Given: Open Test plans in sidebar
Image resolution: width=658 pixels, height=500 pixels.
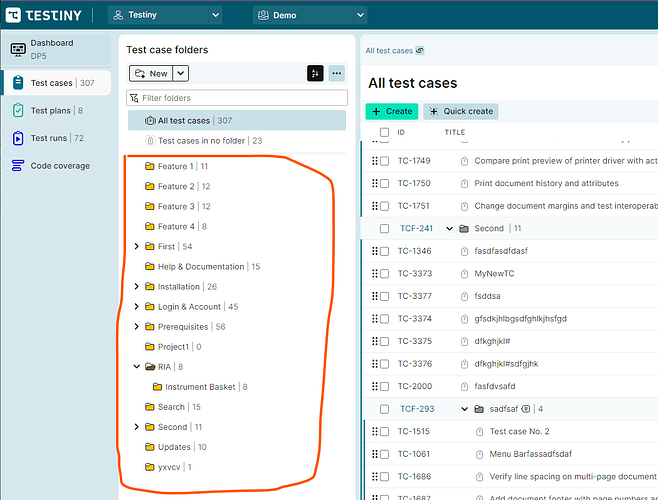Looking at the screenshot, I should click(56, 110).
